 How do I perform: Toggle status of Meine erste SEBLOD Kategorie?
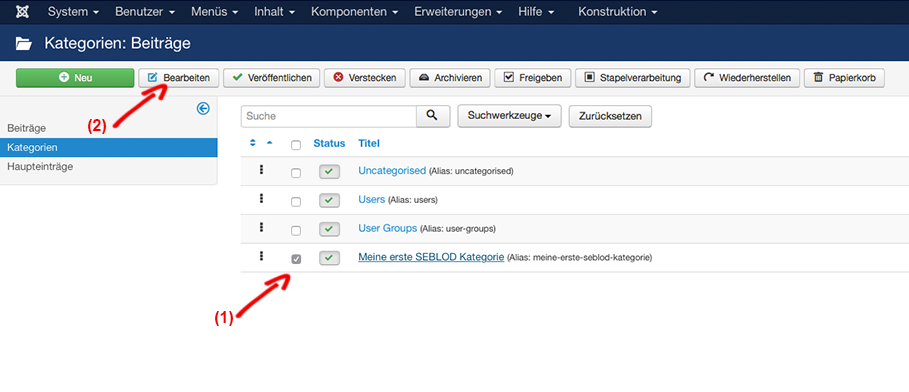click(x=329, y=257)
